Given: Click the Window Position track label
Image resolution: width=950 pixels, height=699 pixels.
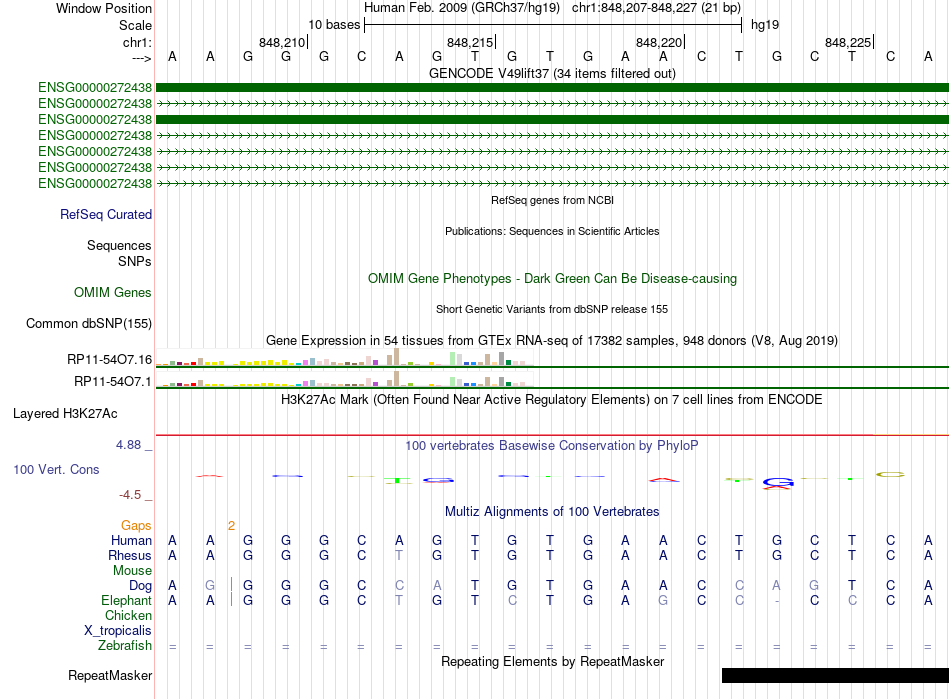Looking at the screenshot, I should point(104,8).
